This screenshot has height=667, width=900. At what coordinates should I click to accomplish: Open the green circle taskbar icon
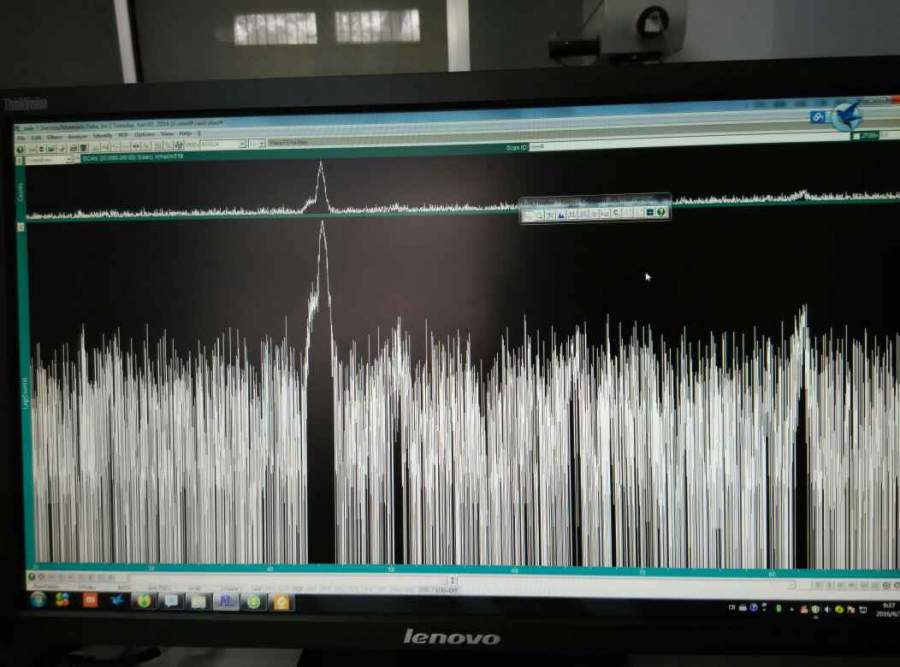254,602
